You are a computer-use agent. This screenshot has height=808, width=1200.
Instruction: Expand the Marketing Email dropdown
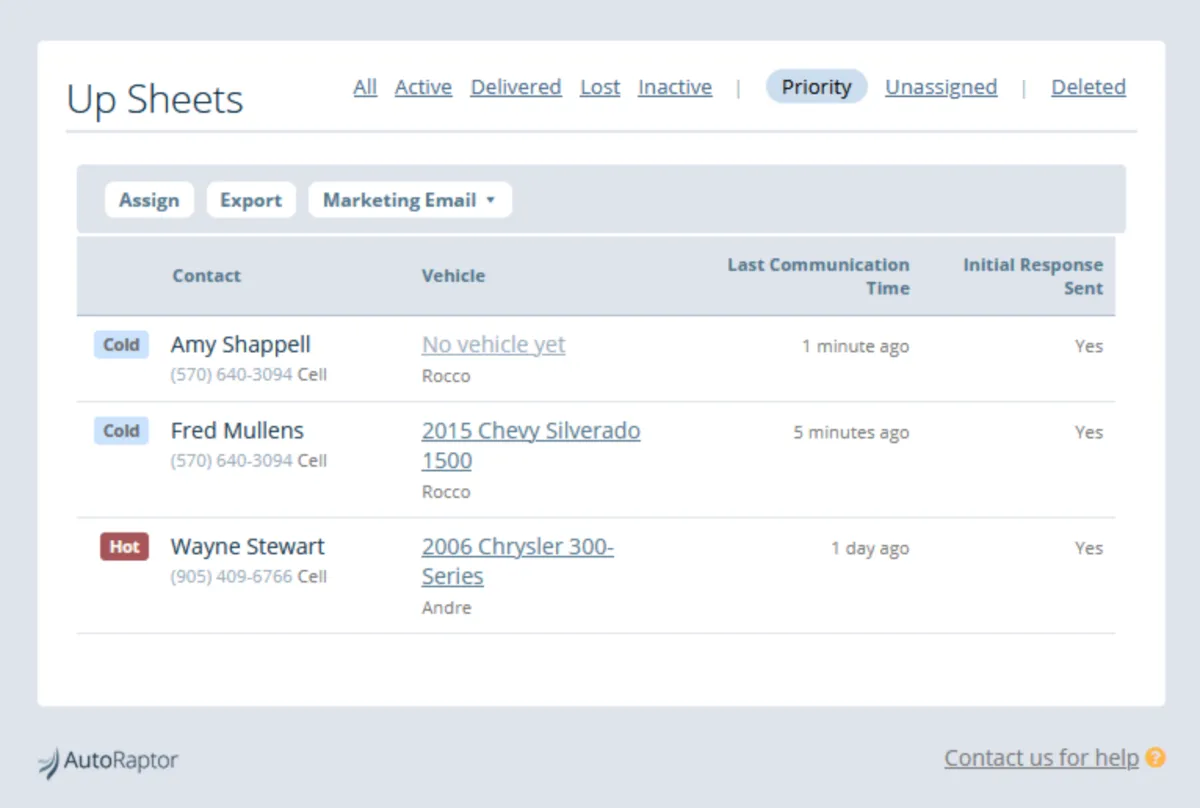pos(410,200)
